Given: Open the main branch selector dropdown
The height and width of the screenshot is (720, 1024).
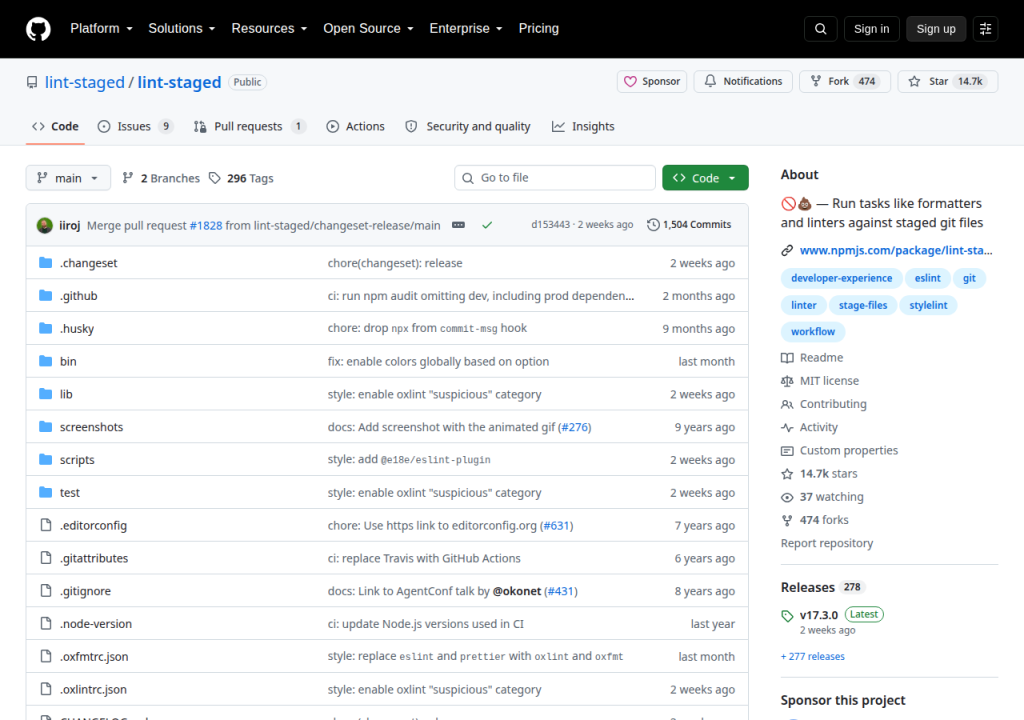Looking at the screenshot, I should pyautogui.click(x=68, y=178).
